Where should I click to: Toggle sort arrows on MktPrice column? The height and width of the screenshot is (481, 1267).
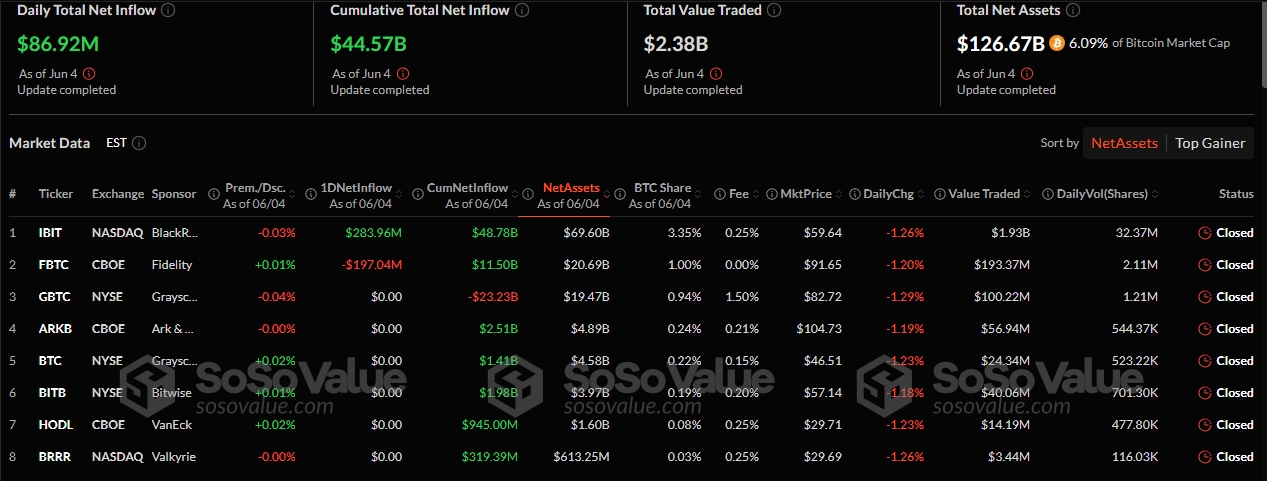[x=838, y=194]
